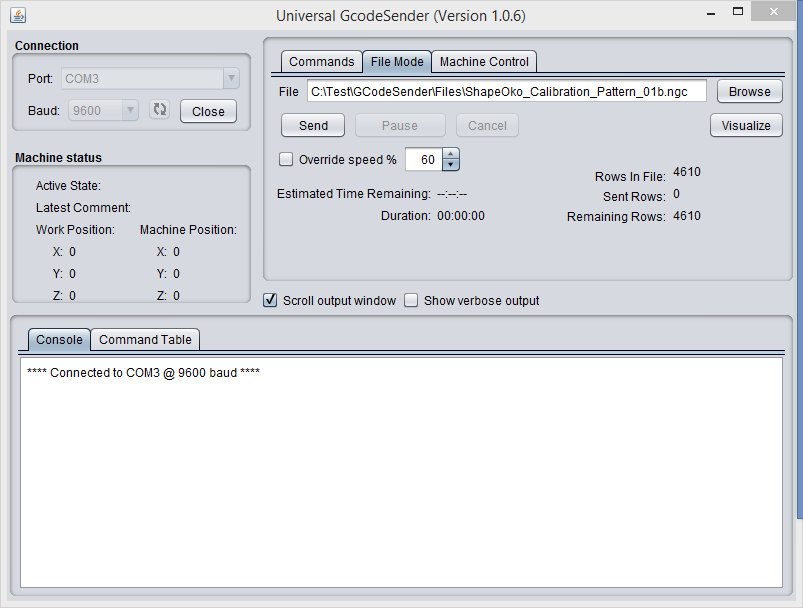The height and width of the screenshot is (608, 803).
Task: Switch to the Commands tab
Action: pos(321,62)
